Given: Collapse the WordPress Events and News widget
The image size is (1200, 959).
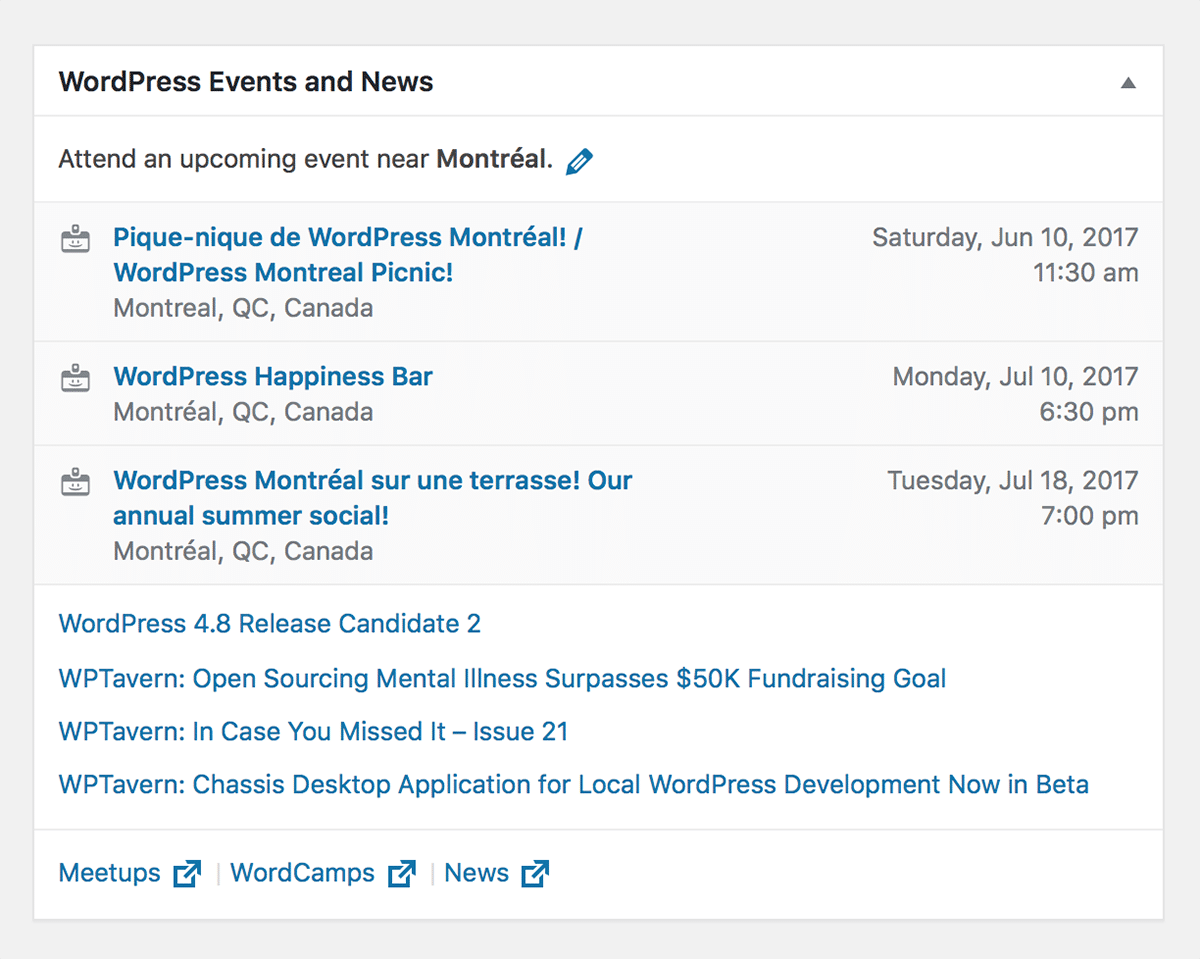Looking at the screenshot, I should pos(1128,83).
